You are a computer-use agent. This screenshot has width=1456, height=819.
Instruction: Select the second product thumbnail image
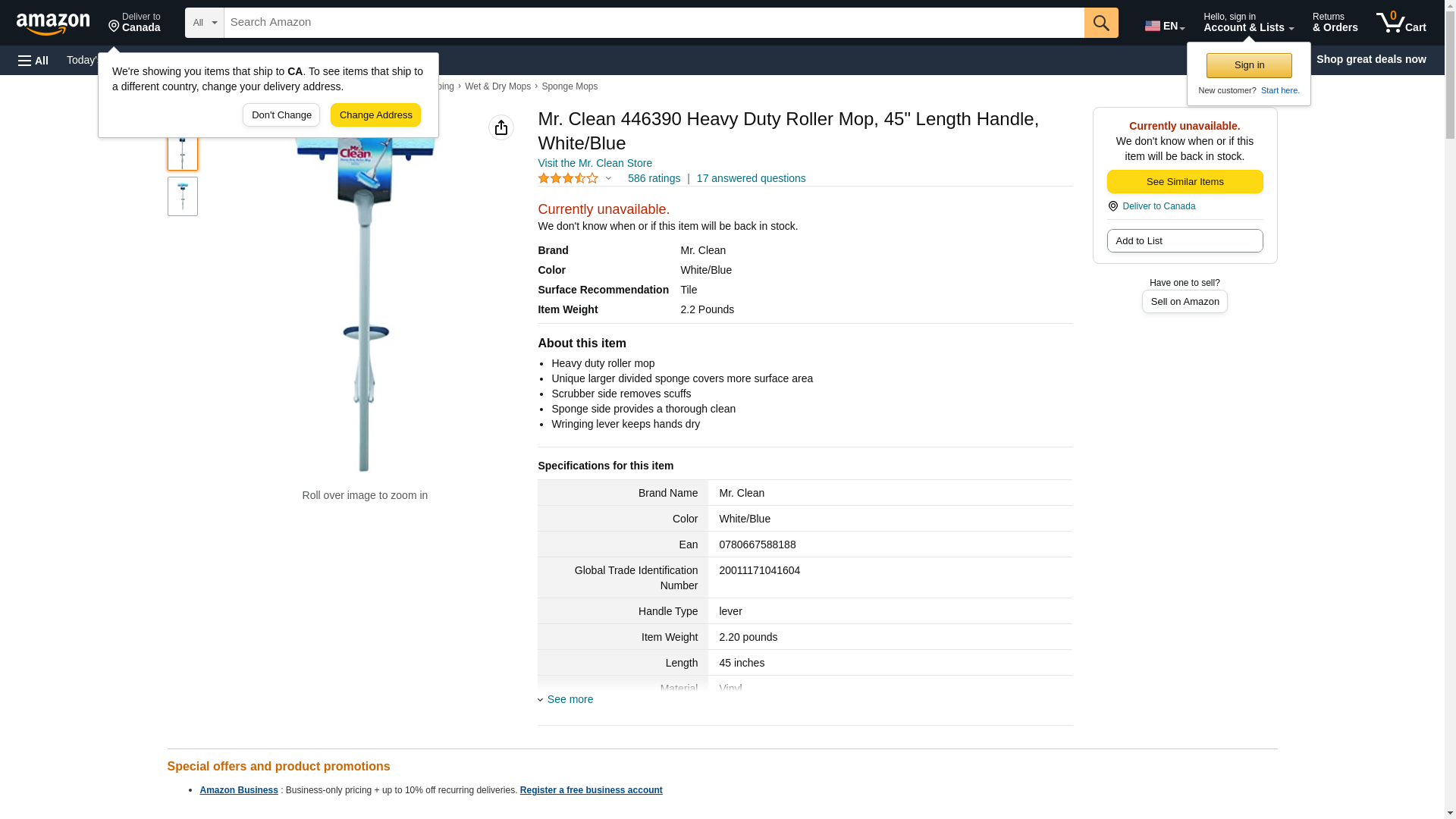tap(182, 196)
